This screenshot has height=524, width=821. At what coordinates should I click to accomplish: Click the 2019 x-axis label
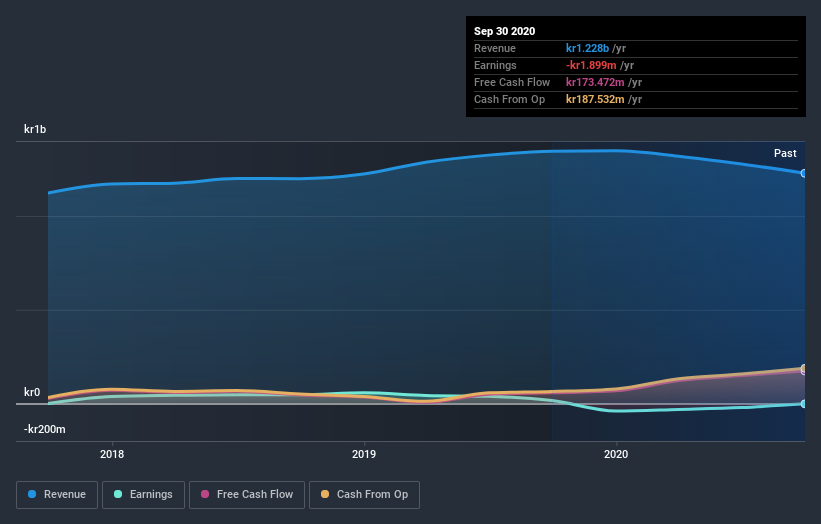(x=364, y=454)
